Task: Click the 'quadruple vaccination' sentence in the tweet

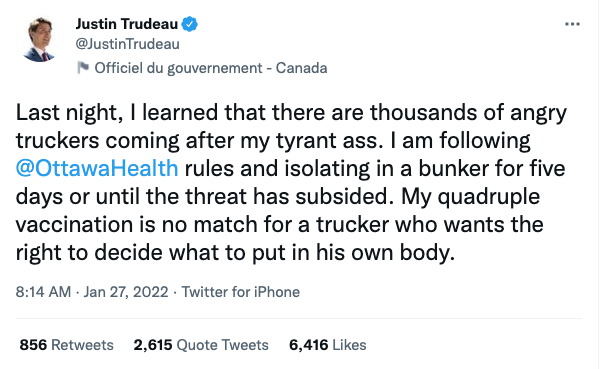Action: [278, 225]
